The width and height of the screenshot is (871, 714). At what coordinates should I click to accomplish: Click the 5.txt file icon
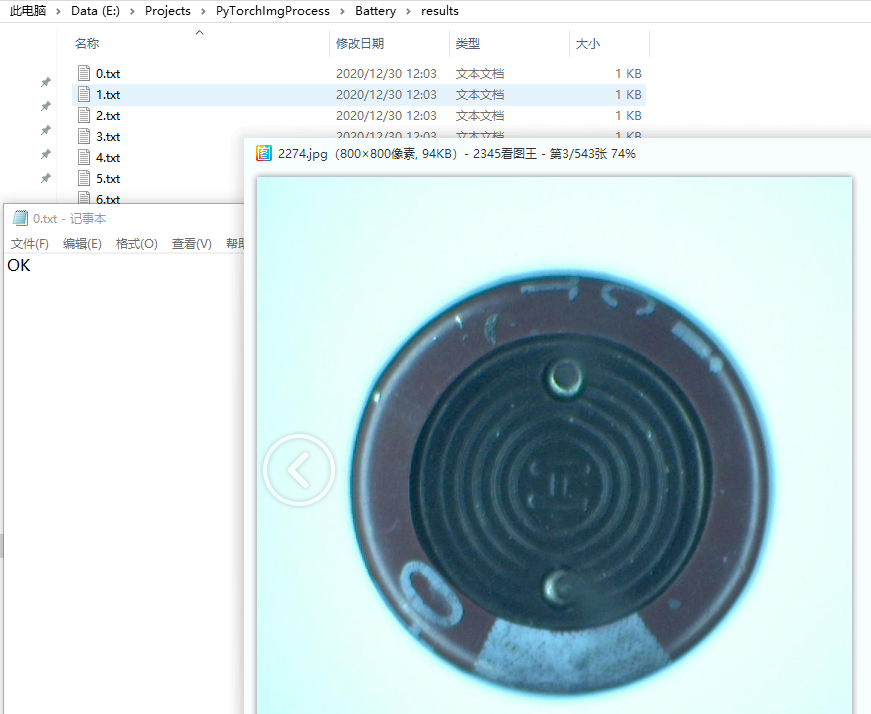[84, 178]
